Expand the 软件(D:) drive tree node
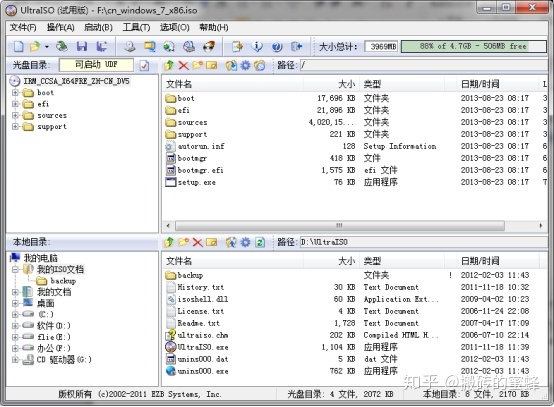This screenshot has height=407, width=554. coord(15,326)
